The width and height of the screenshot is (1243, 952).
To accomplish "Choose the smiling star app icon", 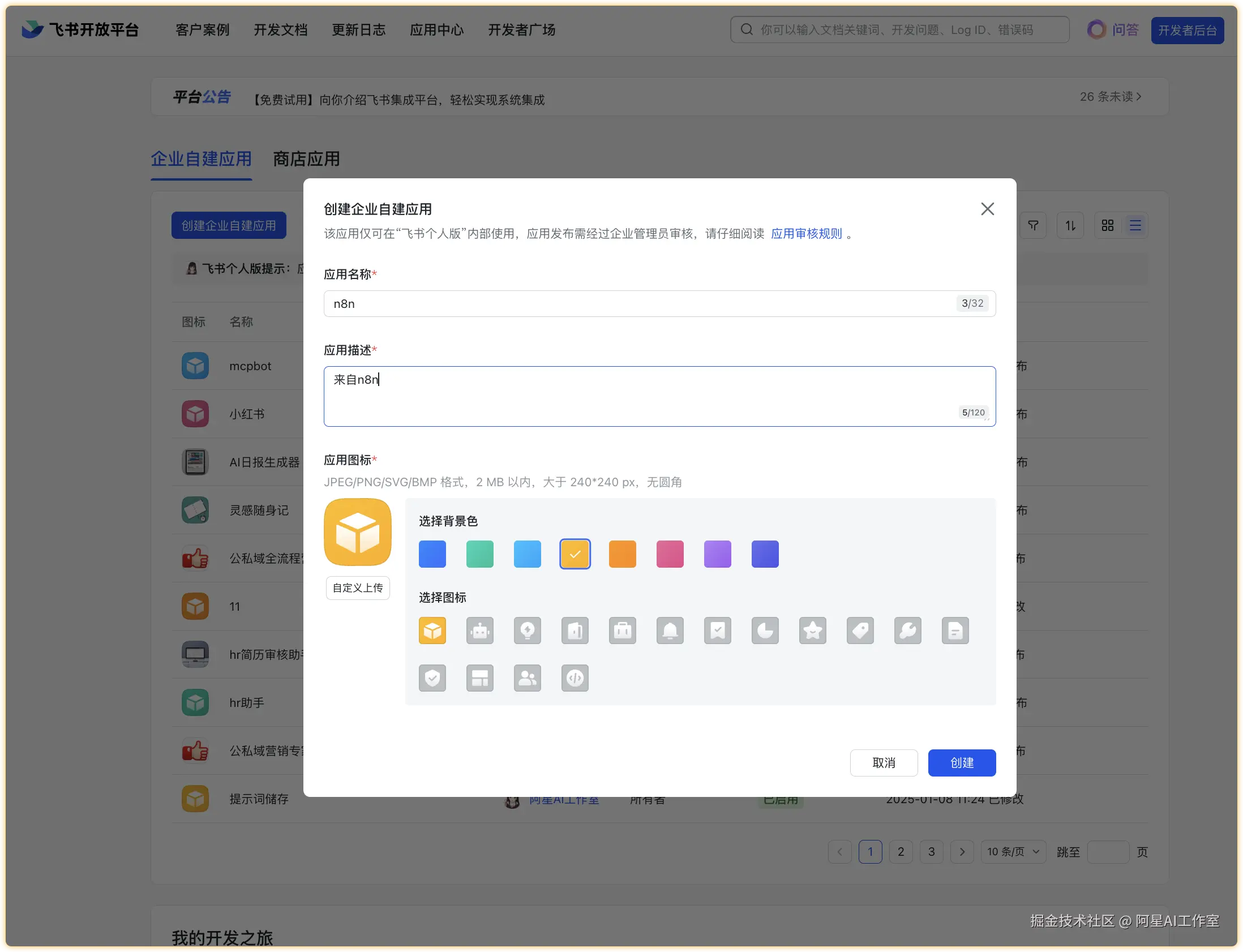I will [813, 631].
